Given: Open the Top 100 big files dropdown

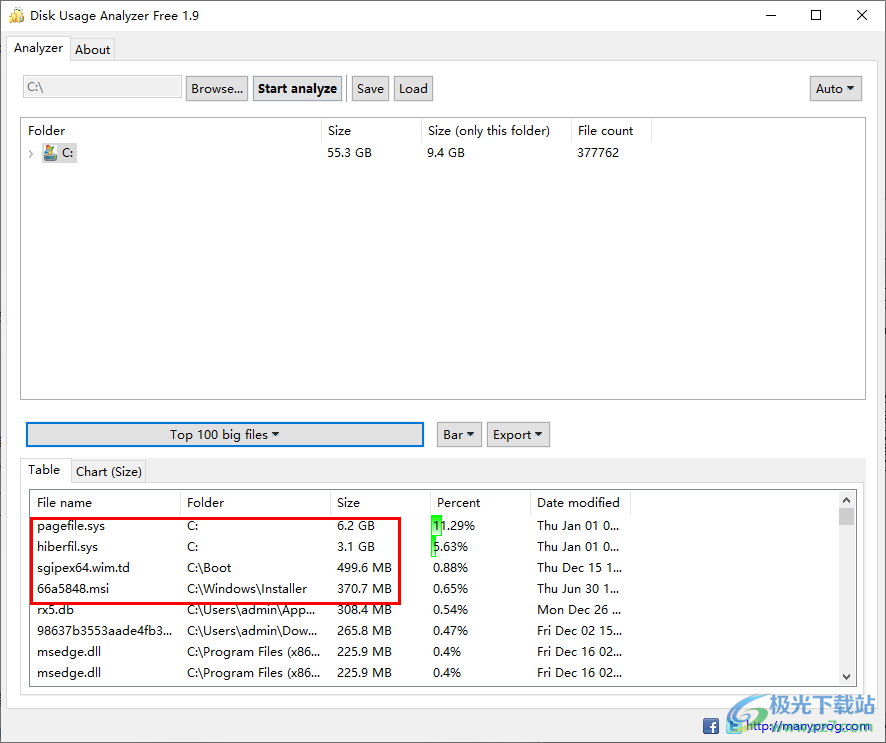Looking at the screenshot, I should [x=225, y=434].
